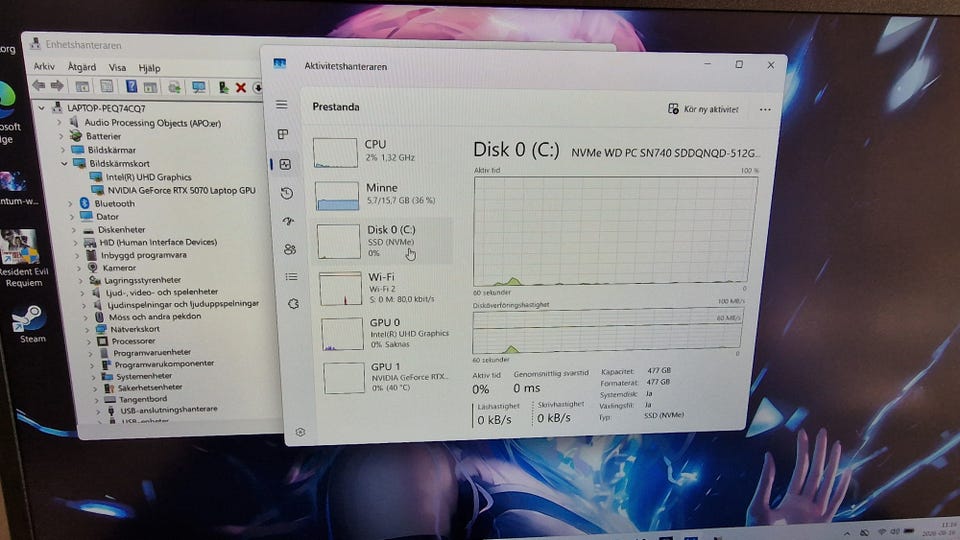This screenshot has width=960, height=540.
Task: Open Startup apps icon in Task Manager sidebar
Action: tap(288, 221)
